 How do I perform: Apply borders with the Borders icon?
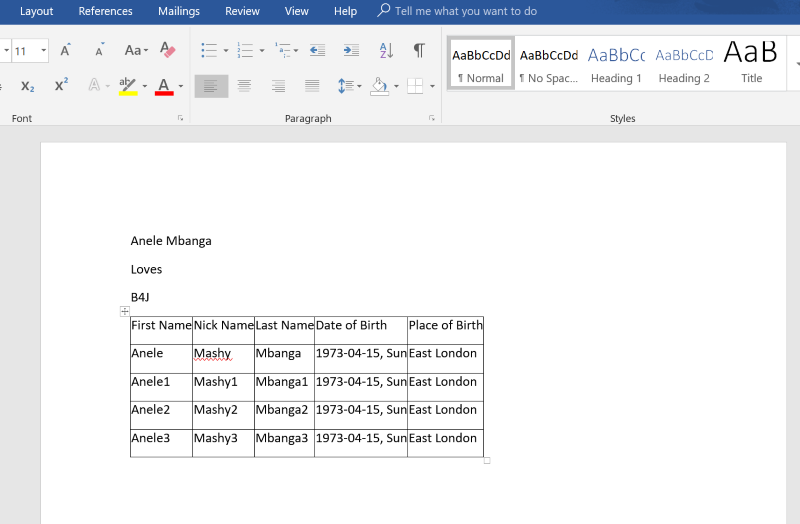click(x=415, y=86)
